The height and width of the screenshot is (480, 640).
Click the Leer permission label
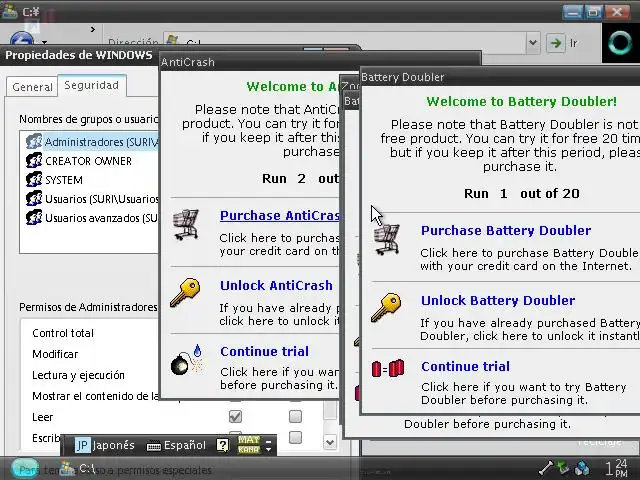42,417
